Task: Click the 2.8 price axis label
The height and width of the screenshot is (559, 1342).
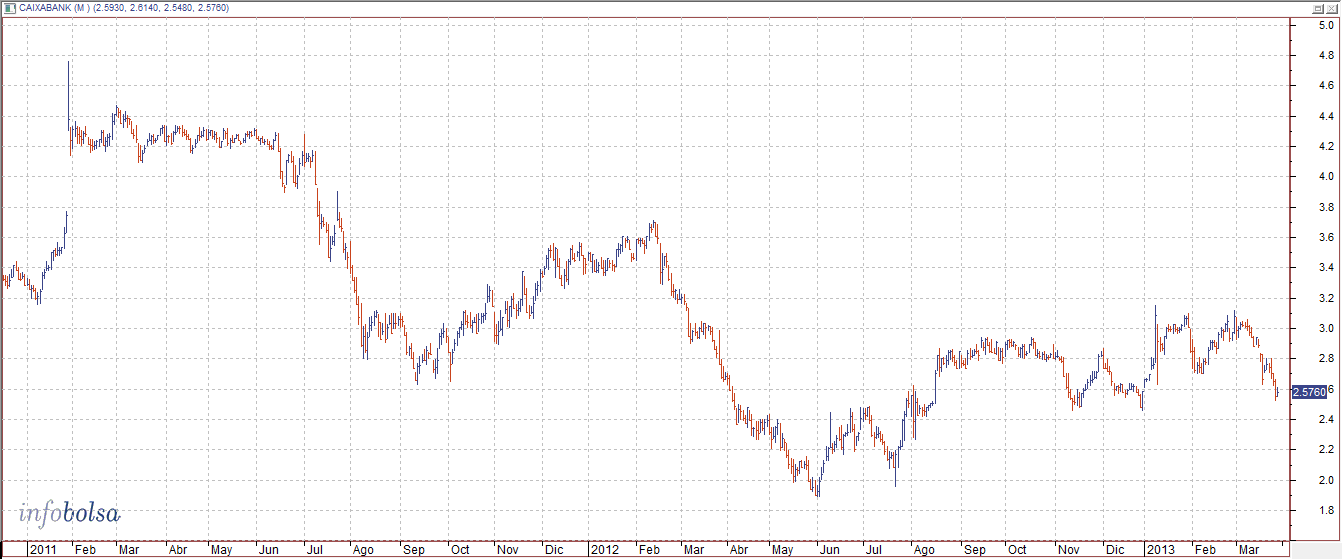Action: pos(1326,359)
